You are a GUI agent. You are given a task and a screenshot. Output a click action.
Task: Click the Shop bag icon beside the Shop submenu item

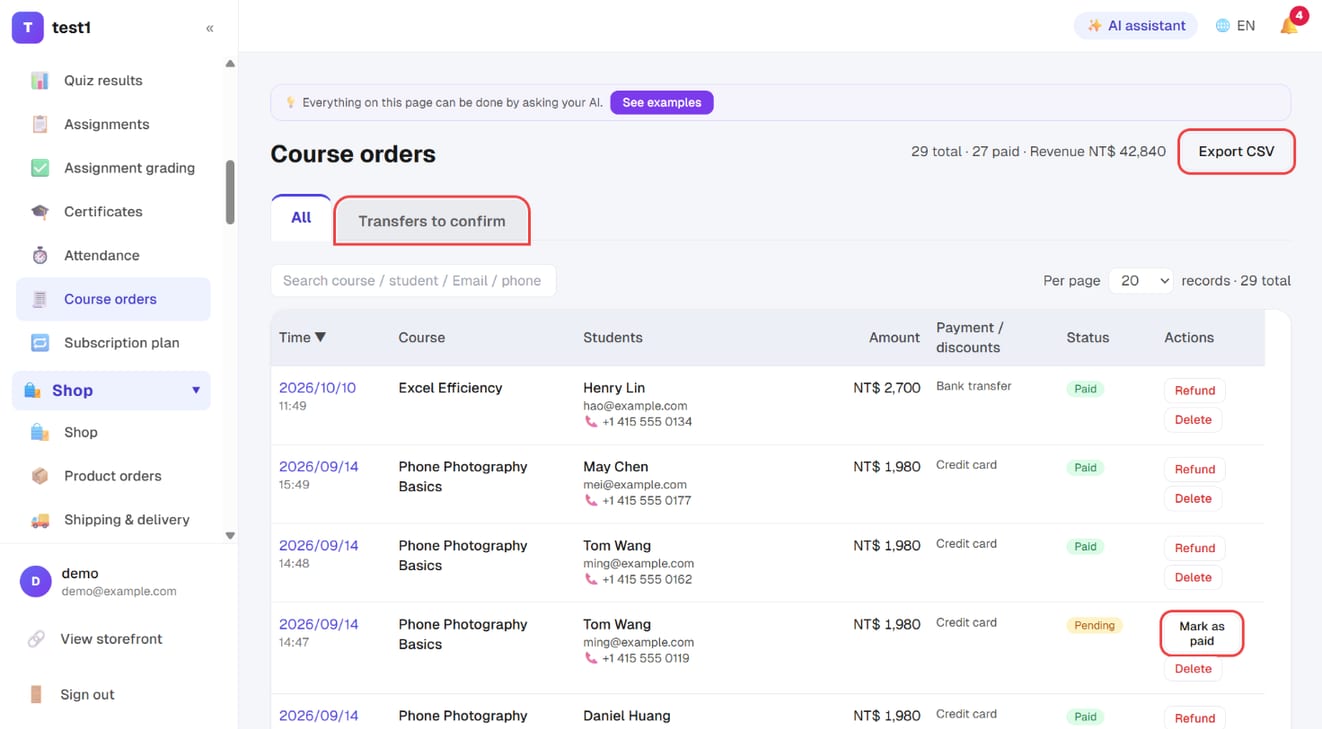(x=40, y=432)
